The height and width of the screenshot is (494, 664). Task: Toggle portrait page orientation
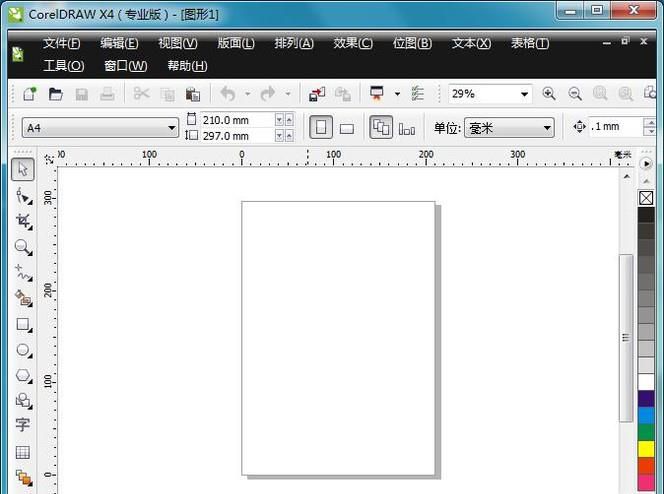[320, 128]
